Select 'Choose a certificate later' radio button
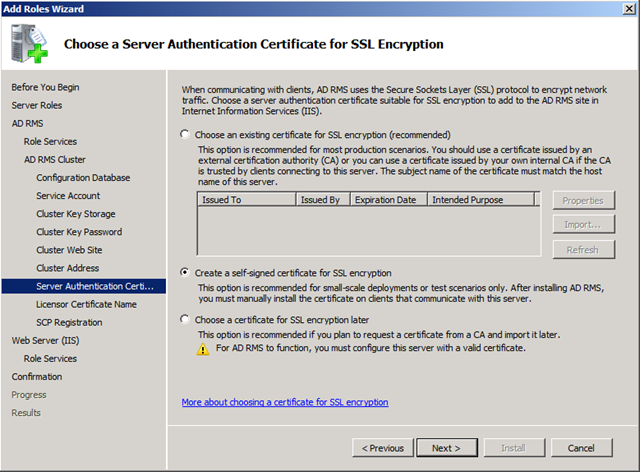Screen dimensions: 640x472 (185, 319)
